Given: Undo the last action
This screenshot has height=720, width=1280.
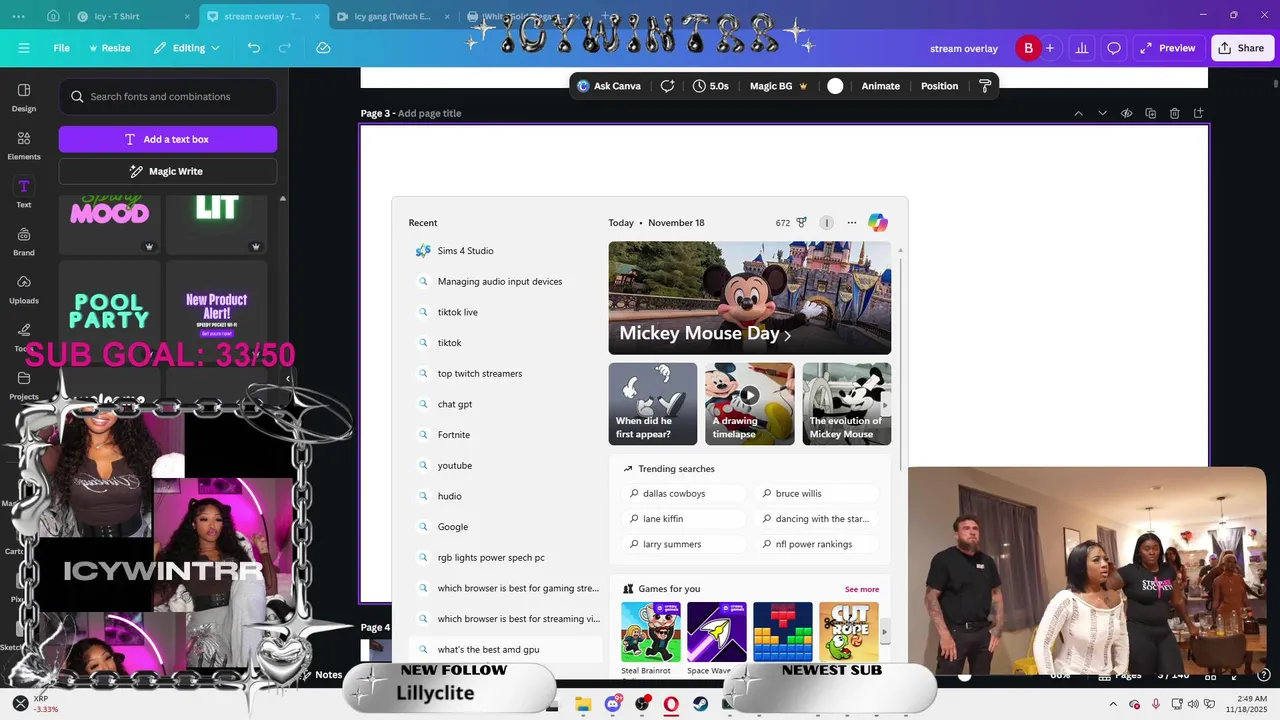Looking at the screenshot, I should [x=254, y=48].
